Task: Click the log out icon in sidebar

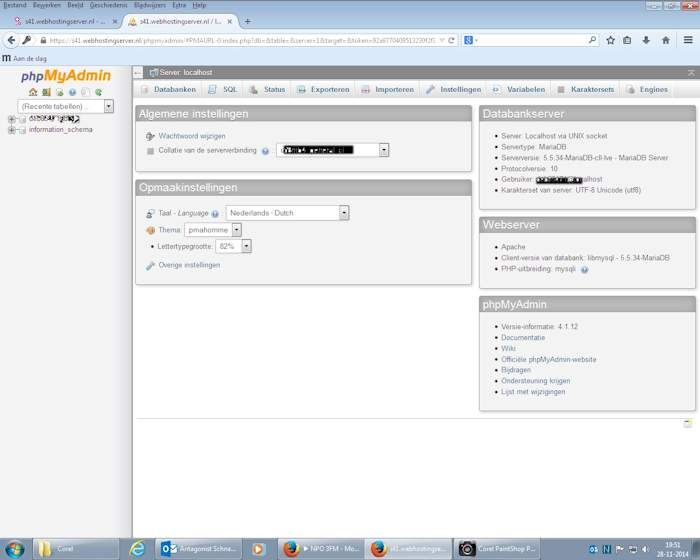Action: (x=46, y=92)
